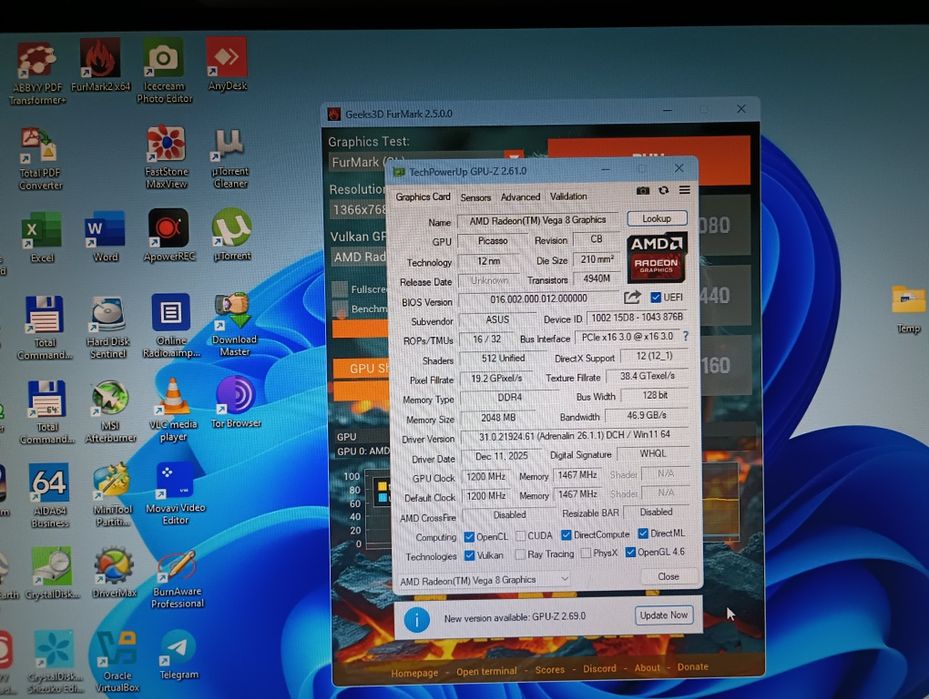Toggle OpenCL checkbox in GPU-Z

coord(469,537)
